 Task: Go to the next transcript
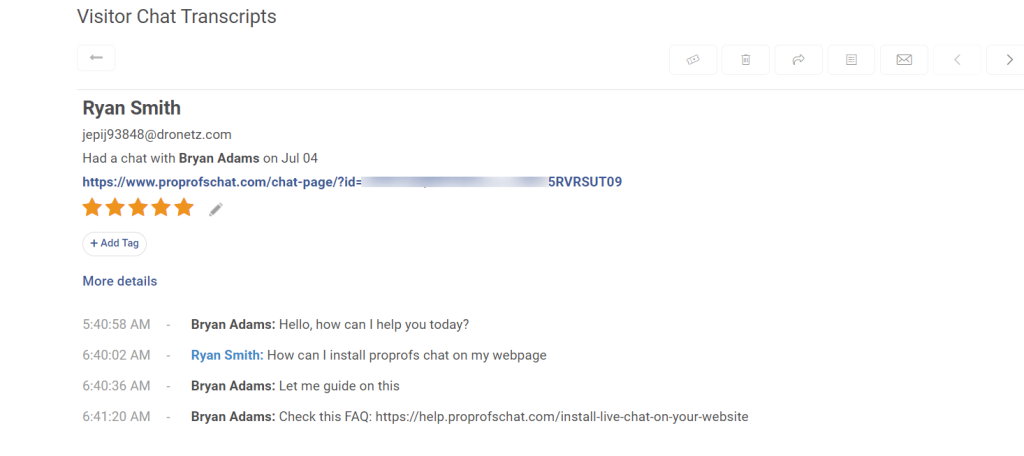tap(1007, 60)
